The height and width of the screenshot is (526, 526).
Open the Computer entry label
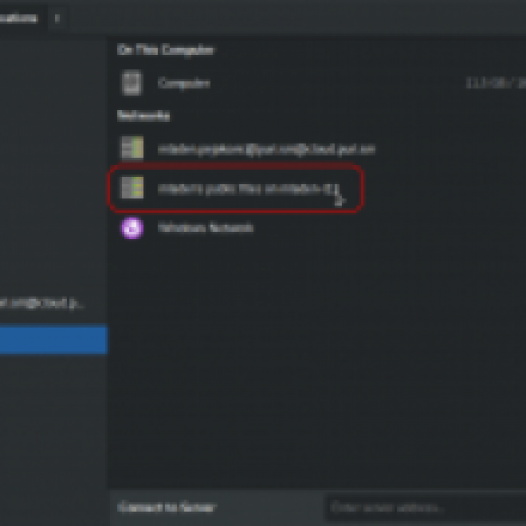pyautogui.click(x=184, y=83)
